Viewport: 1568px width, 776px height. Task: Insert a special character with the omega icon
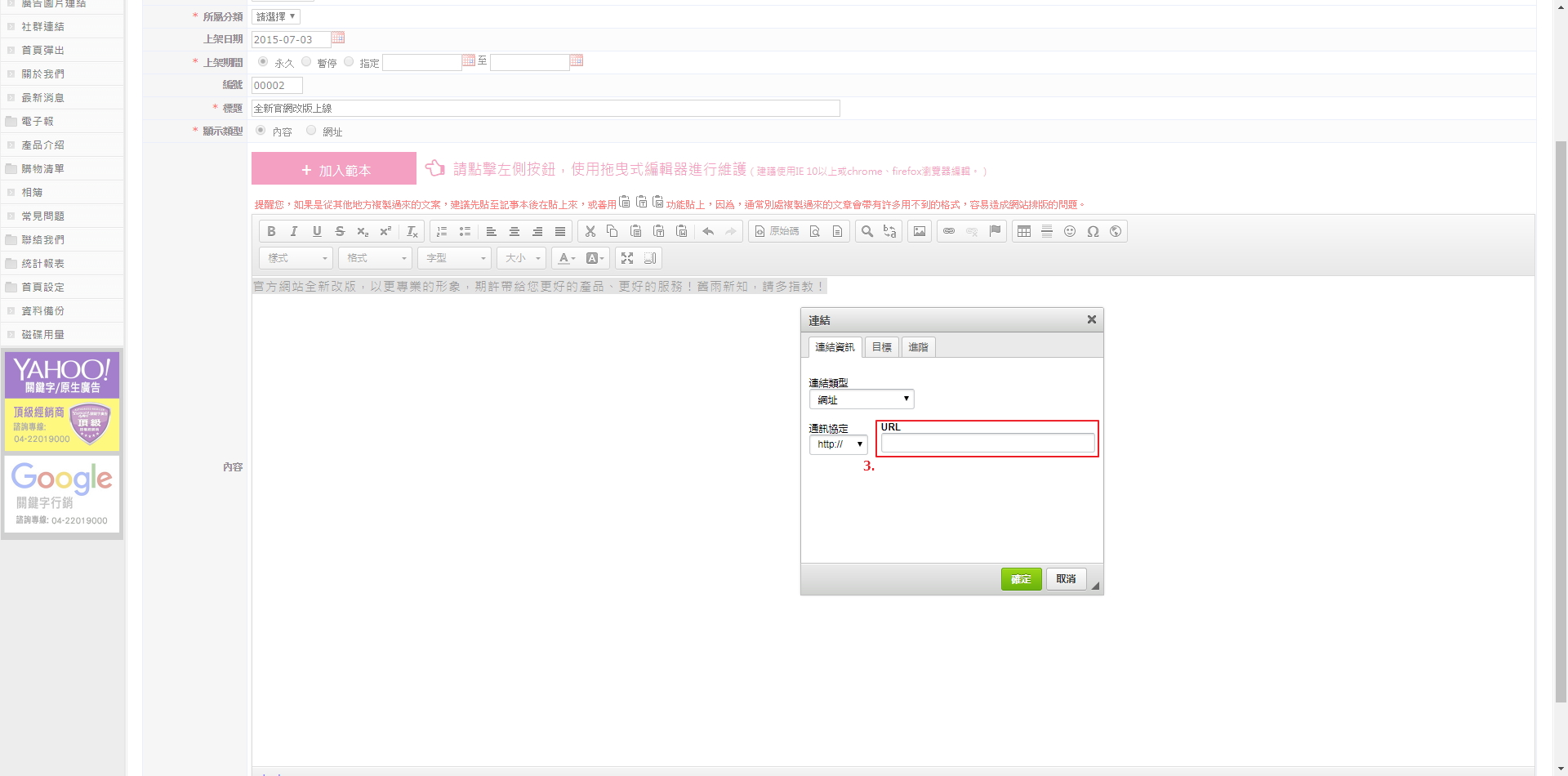[x=1093, y=232]
